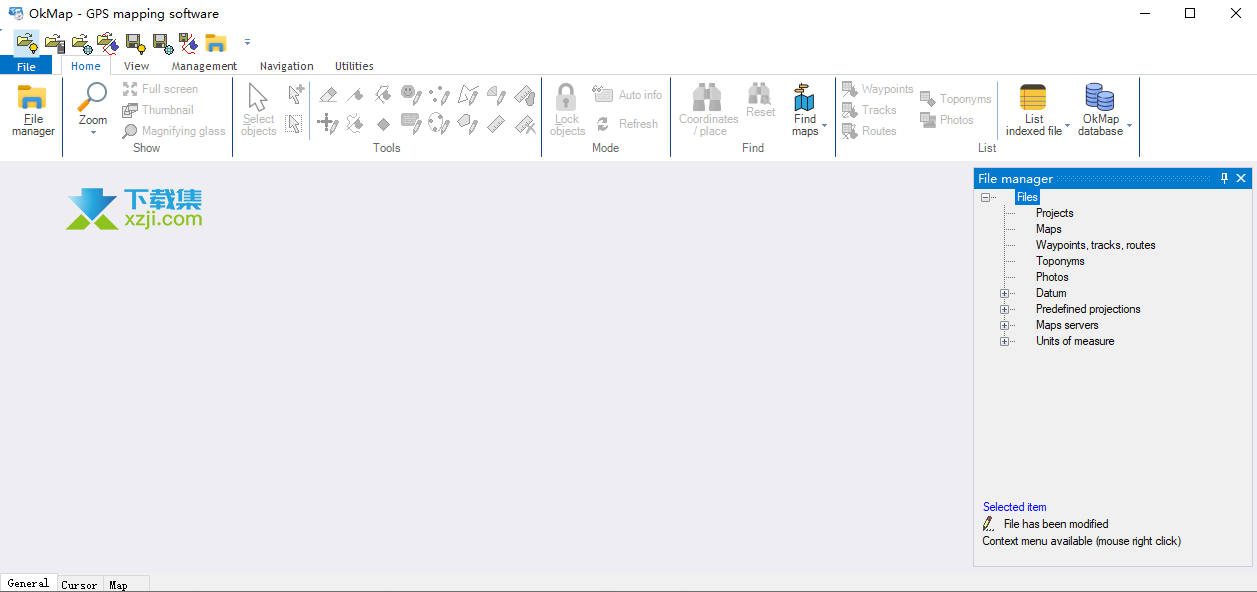This screenshot has width=1257, height=592.
Task: Select the Home ribbon tab
Action: (86, 66)
